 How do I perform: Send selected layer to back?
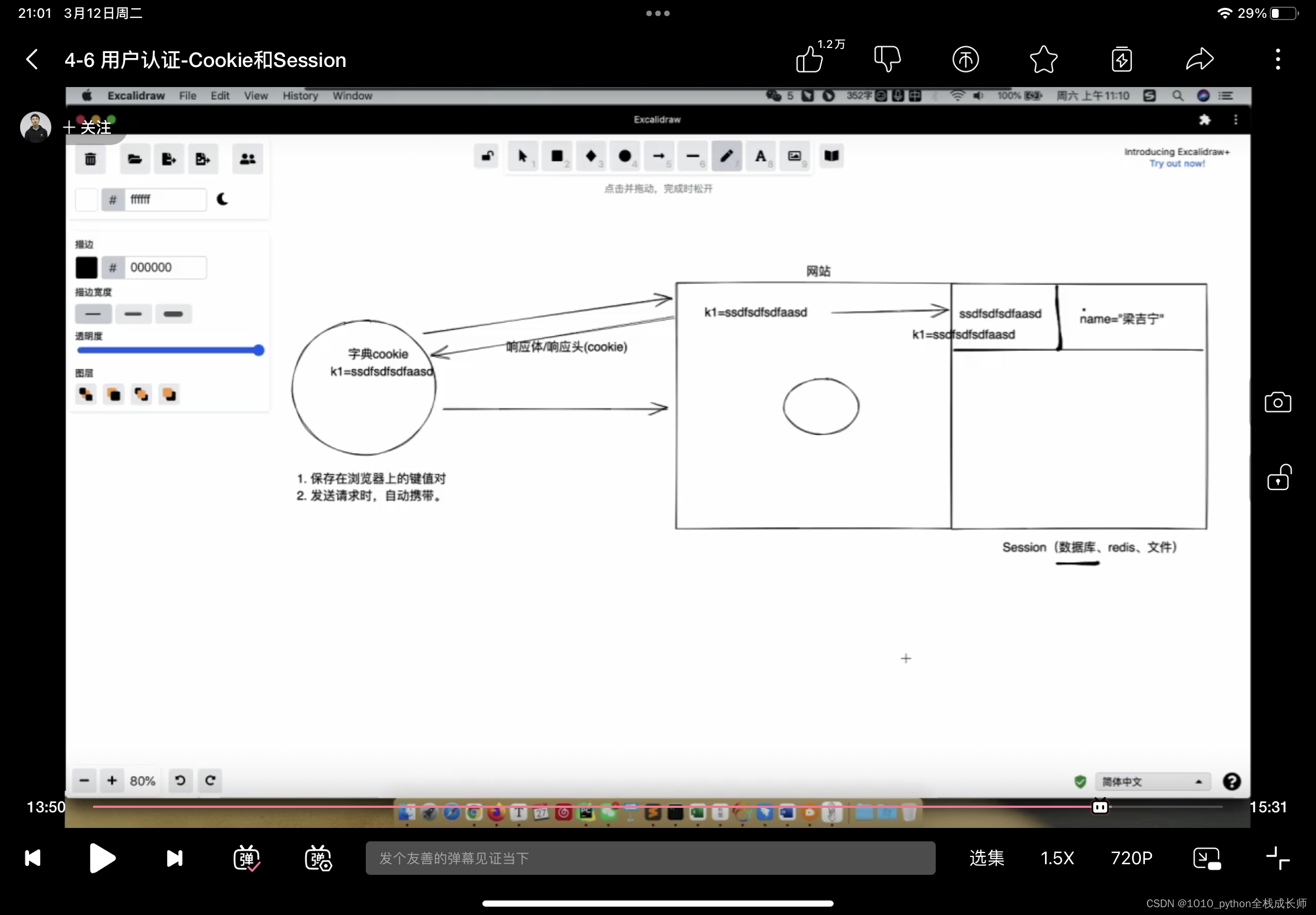pyautogui.click(x=86, y=394)
